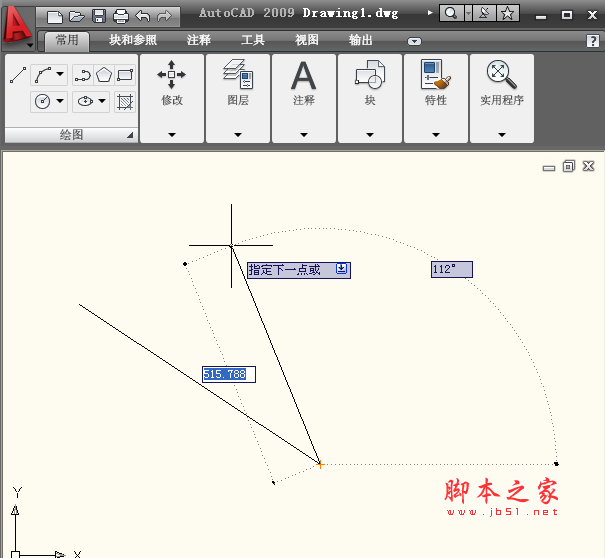Restore the drawing document window
Screen dimensions: 605x558
569,166
